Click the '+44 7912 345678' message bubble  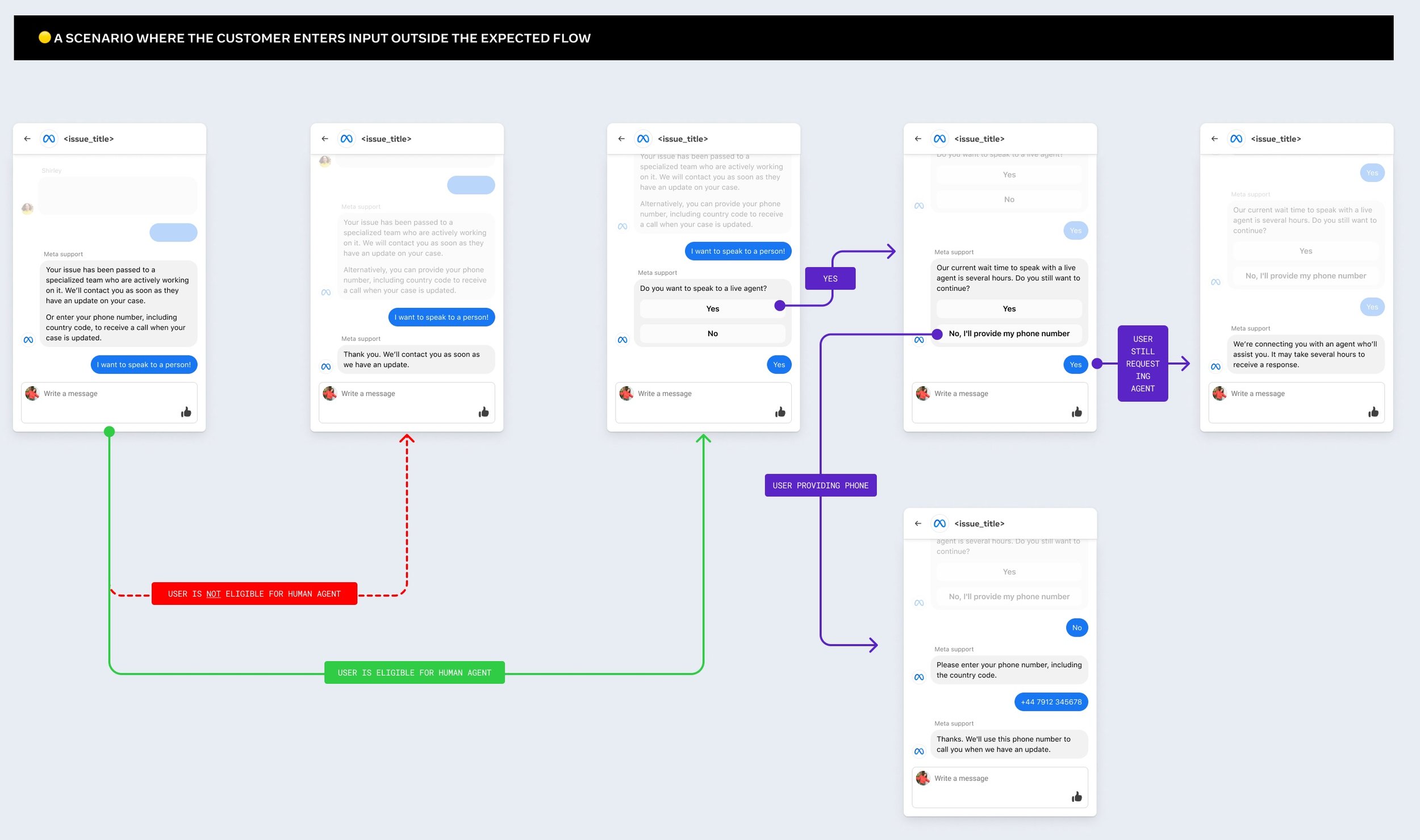[1051, 702]
